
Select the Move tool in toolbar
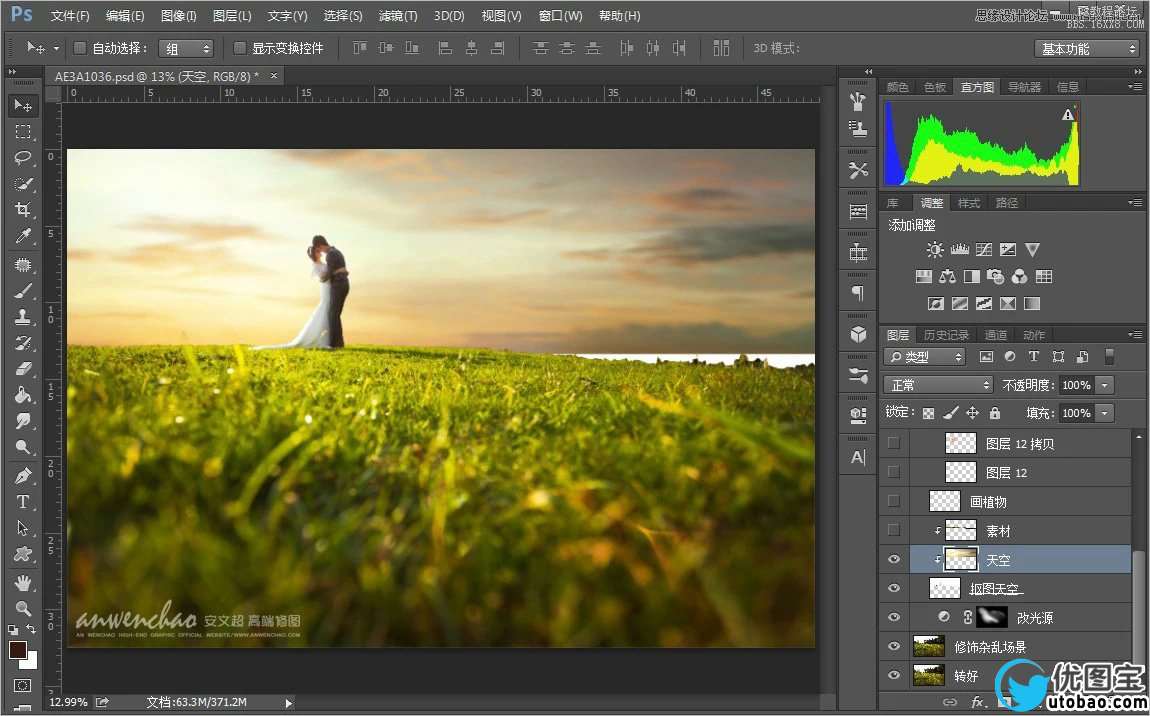(x=23, y=106)
